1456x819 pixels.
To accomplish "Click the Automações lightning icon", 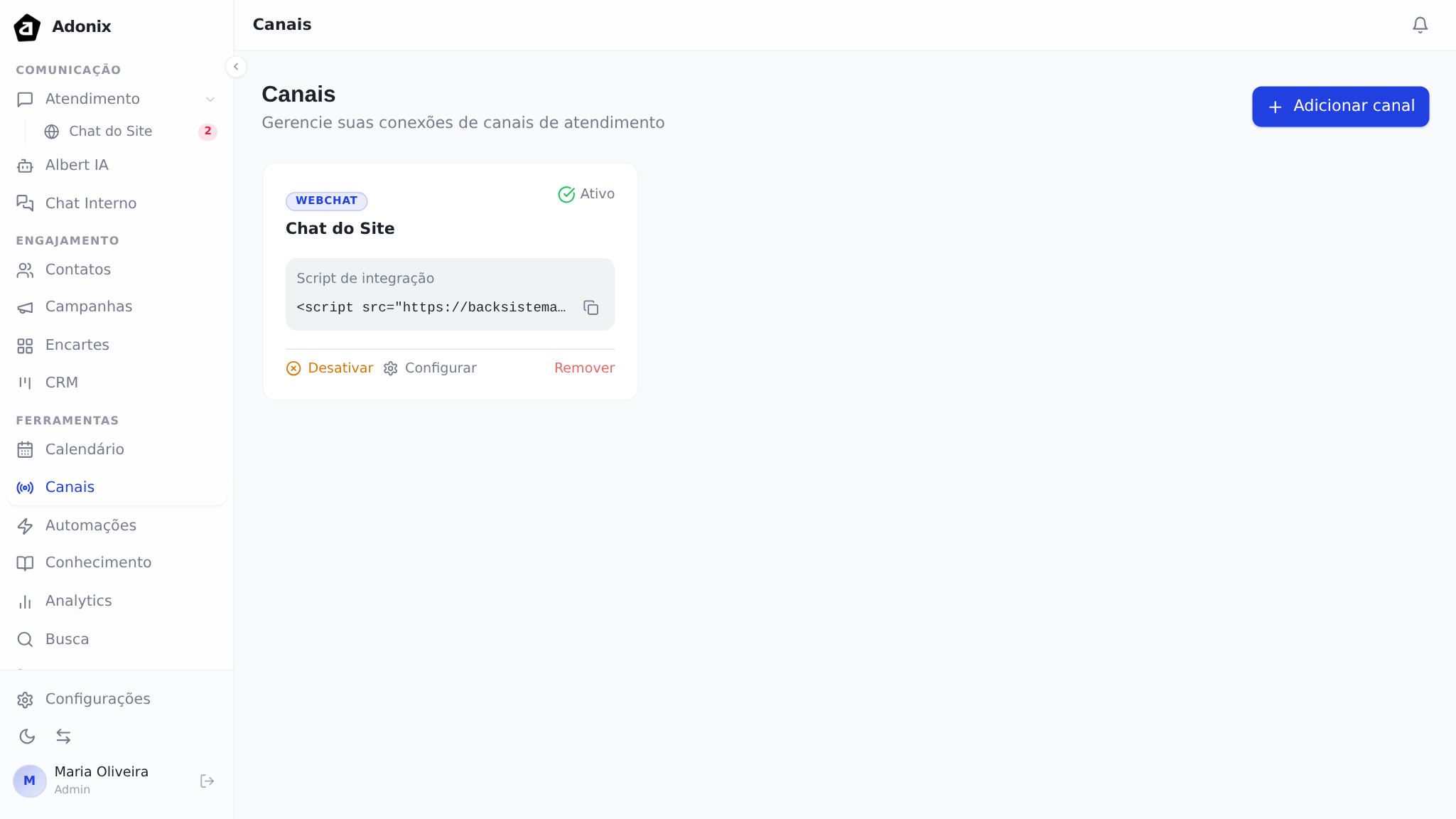I will pyautogui.click(x=25, y=526).
